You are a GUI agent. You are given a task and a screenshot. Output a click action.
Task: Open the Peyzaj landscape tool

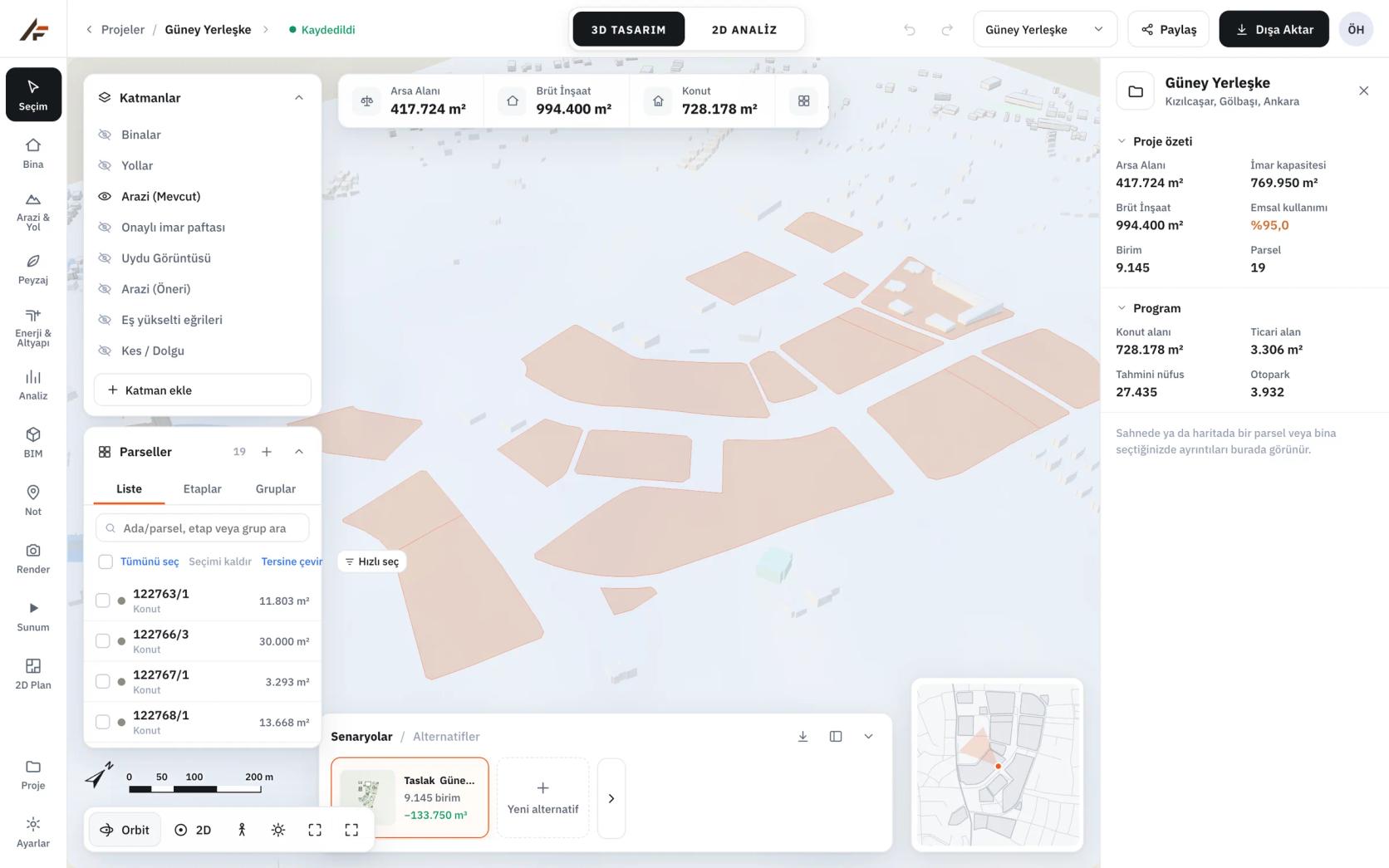coord(33,269)
